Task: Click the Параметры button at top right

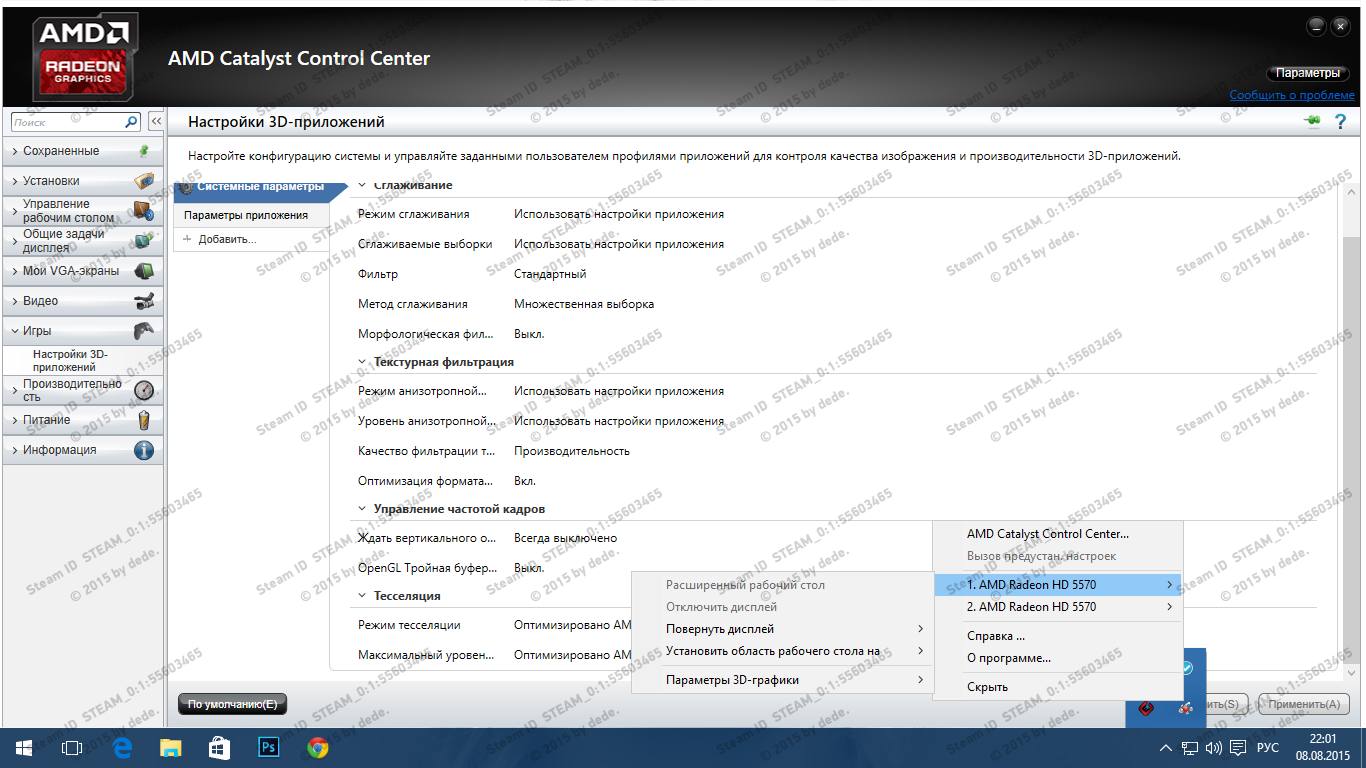Action: 1308,73
